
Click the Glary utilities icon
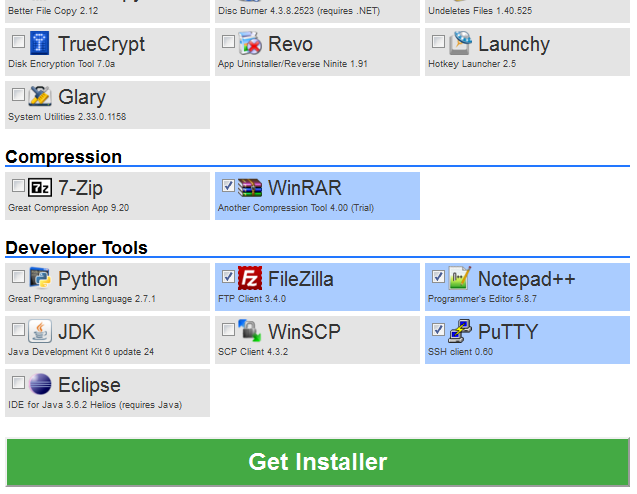click(40, 96)
